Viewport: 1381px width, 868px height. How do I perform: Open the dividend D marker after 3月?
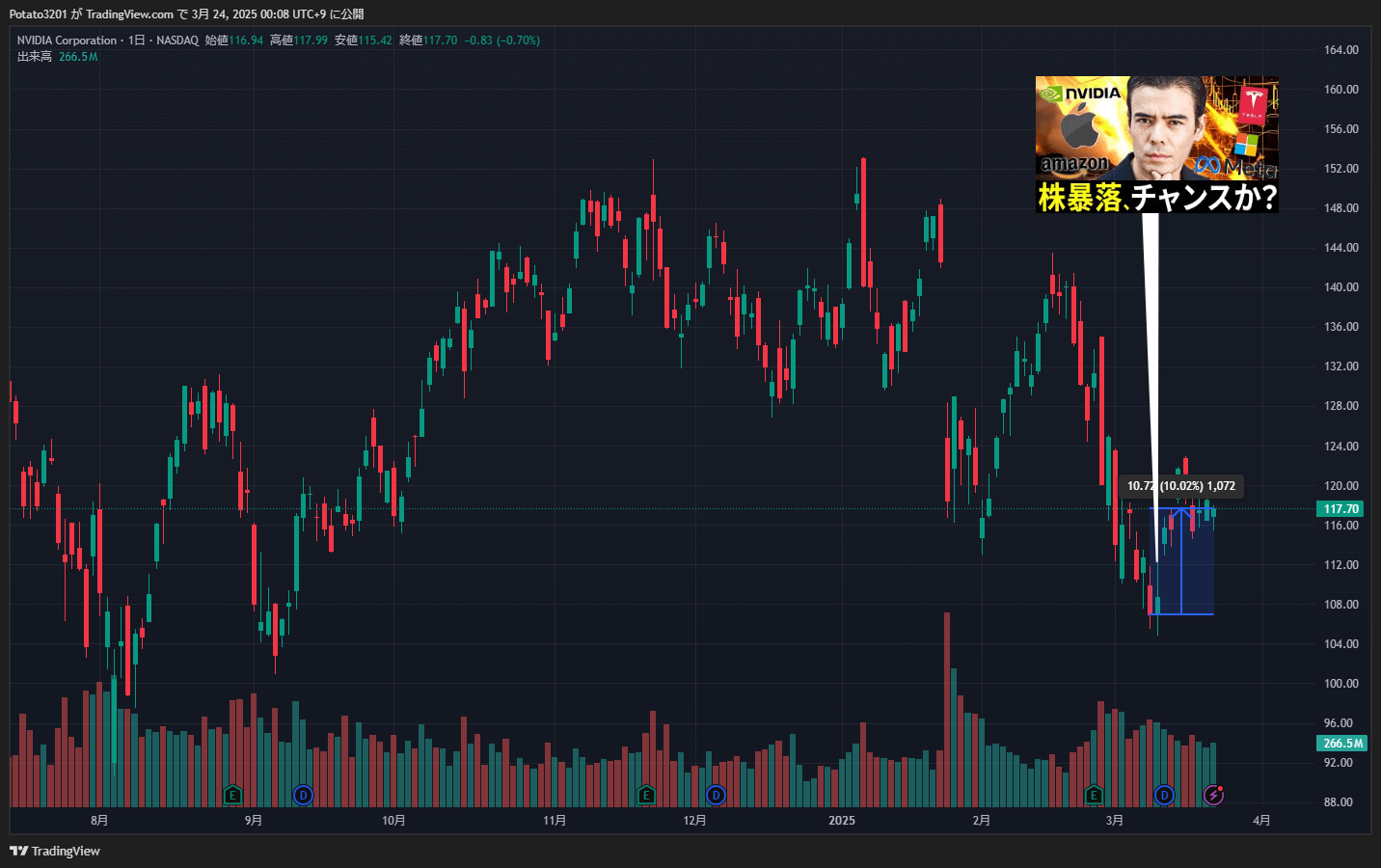pos(1164,796)
